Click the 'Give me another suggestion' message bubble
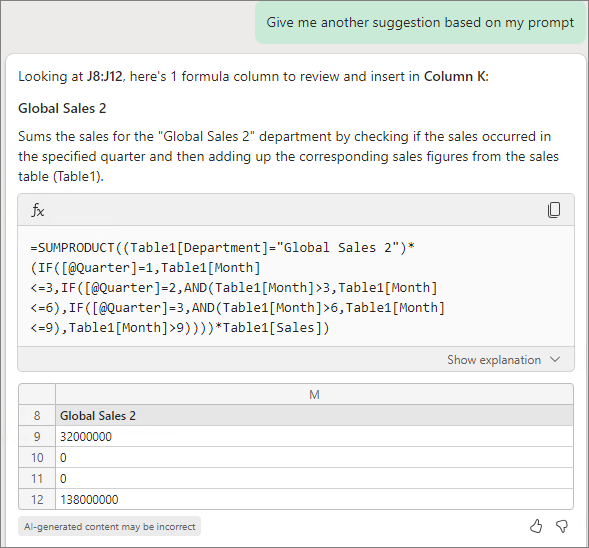The width and height of the screenshot is (589, 548). 420,23
